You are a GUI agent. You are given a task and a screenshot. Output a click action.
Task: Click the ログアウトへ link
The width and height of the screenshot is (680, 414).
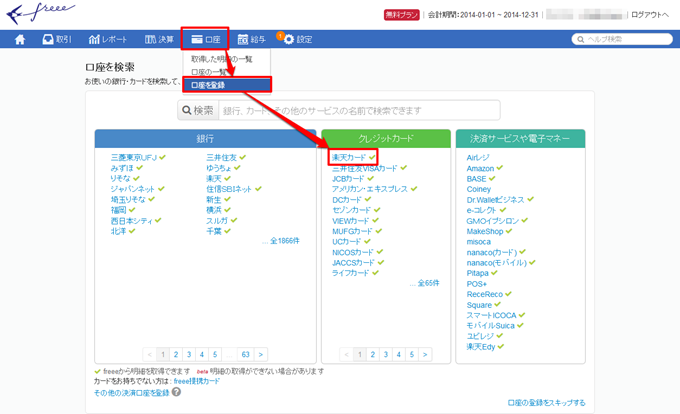pos(650,15)
